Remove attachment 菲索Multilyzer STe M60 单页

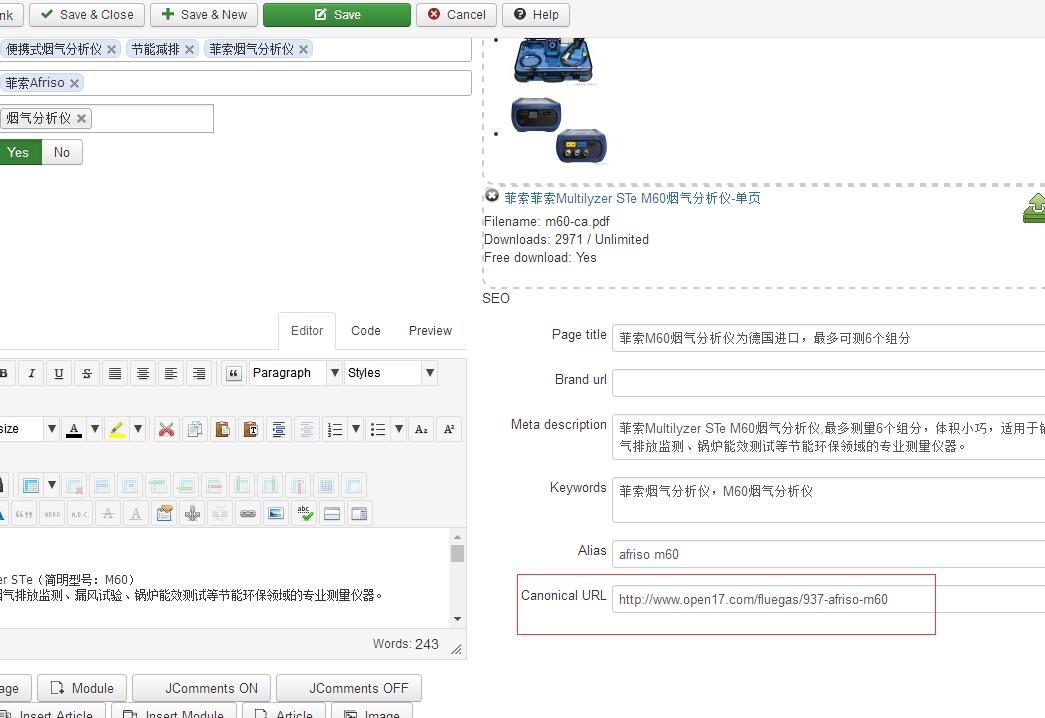[x=492, y=195]
